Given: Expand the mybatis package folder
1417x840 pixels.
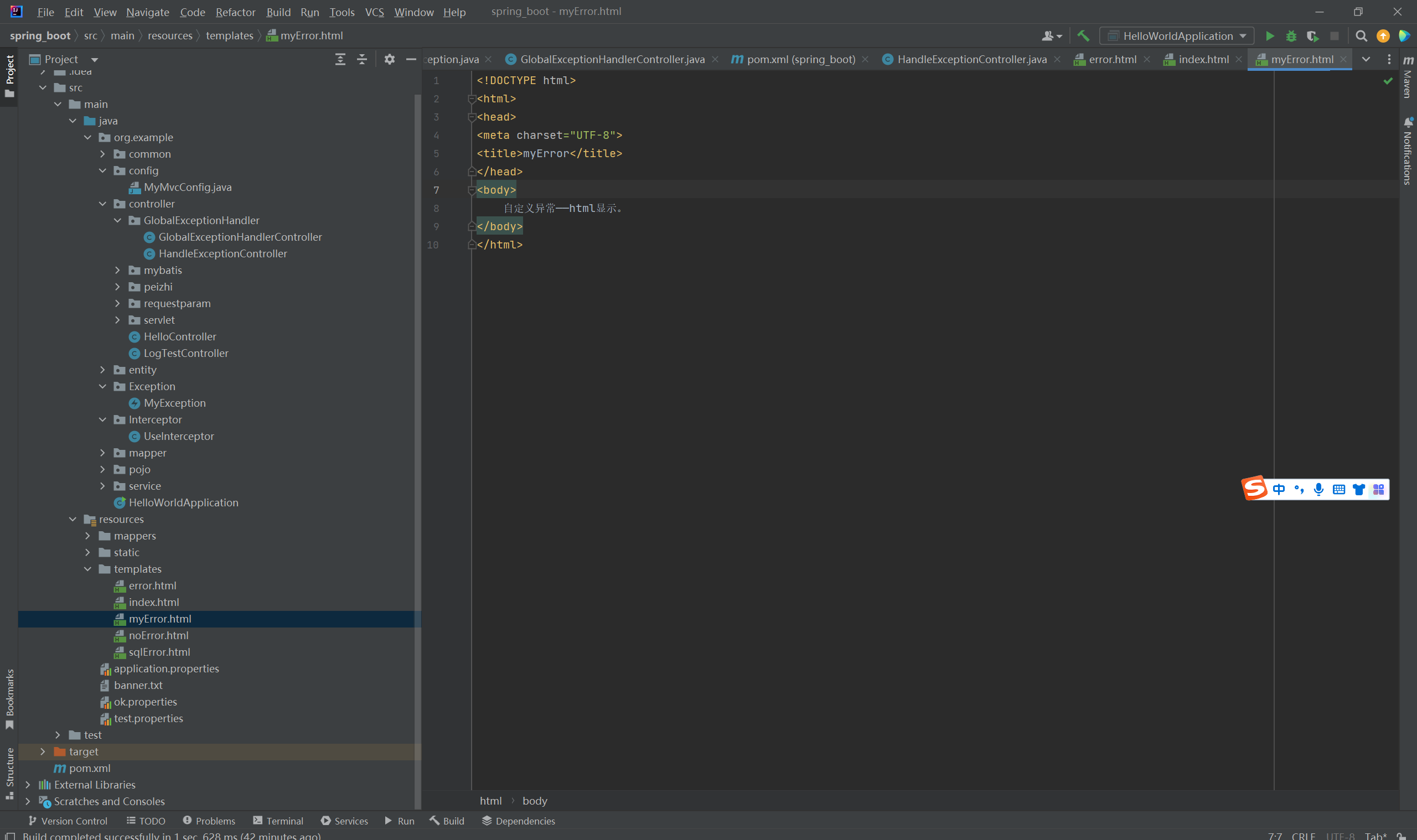Looking at the screenshot, I should [x=117, y=271].
